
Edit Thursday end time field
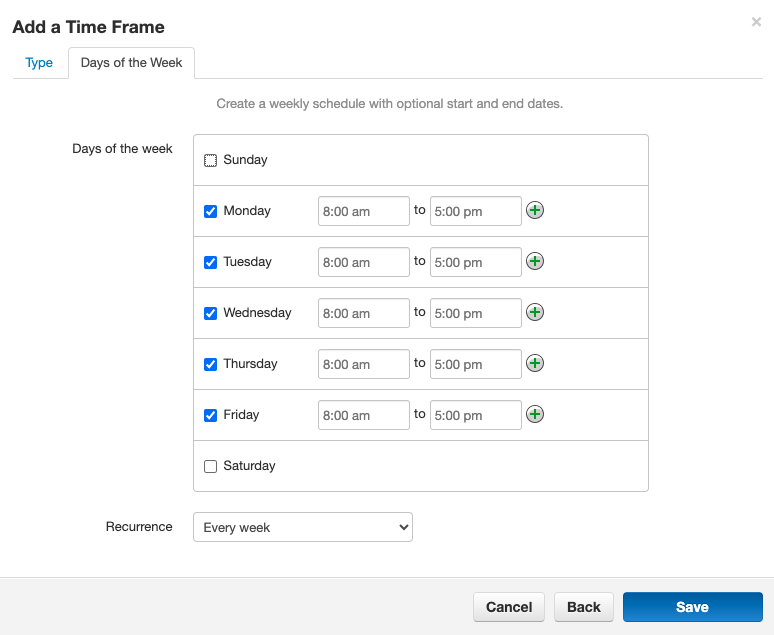click(x=476, y=364)
